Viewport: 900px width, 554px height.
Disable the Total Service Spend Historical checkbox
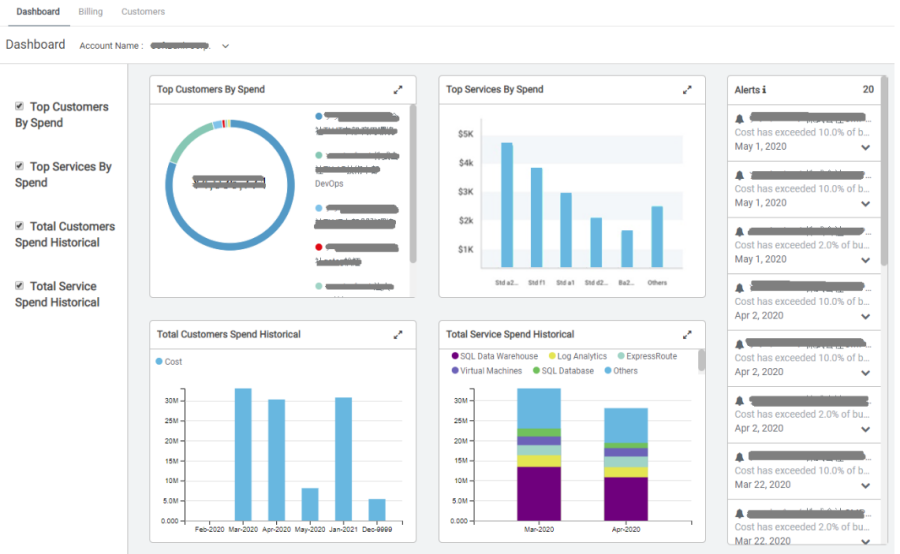pyautogui.click(x=20, y=286)
